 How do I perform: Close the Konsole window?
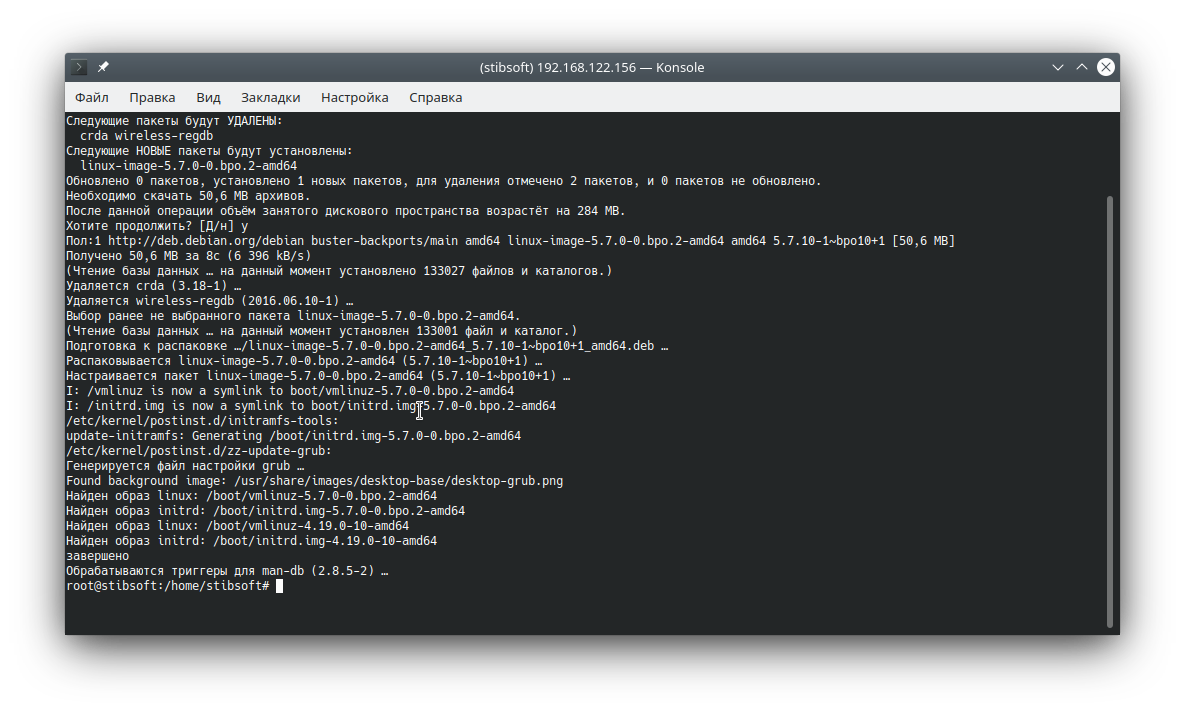[1106, 67]
